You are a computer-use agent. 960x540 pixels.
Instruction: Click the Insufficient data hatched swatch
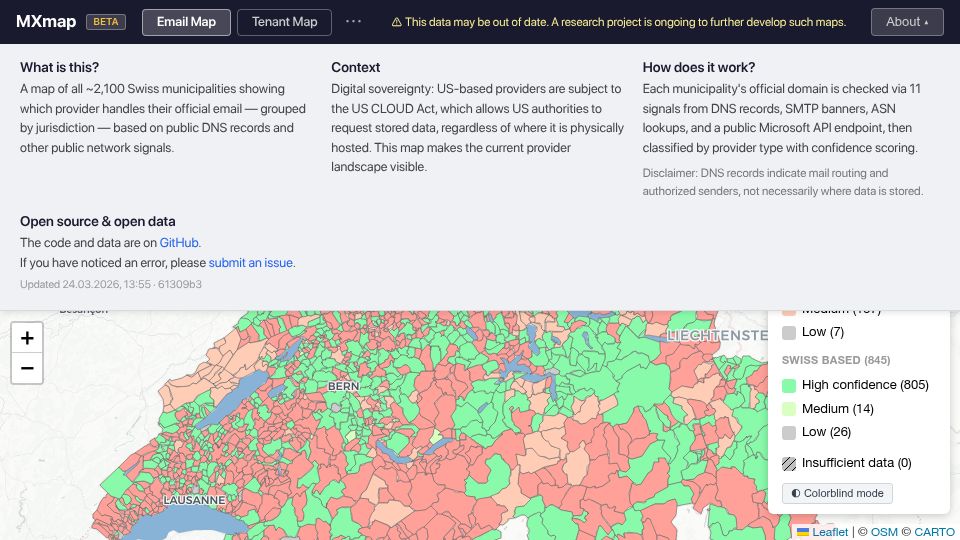(789, 463)
